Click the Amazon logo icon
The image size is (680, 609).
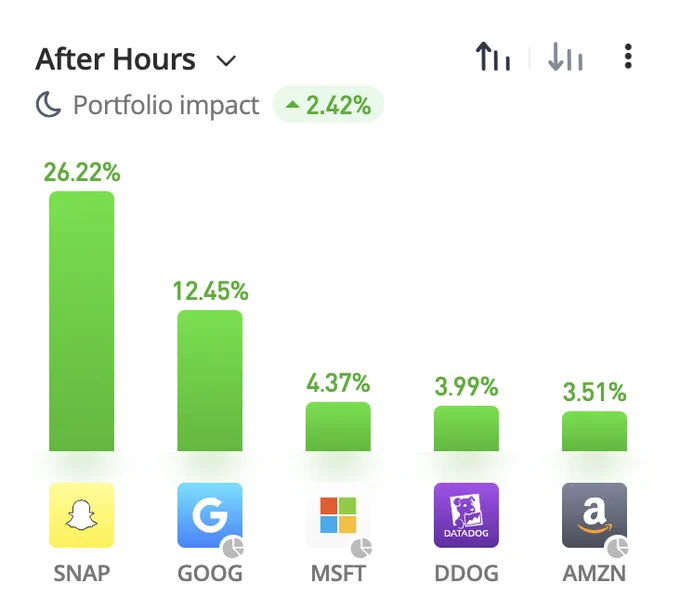595,515
